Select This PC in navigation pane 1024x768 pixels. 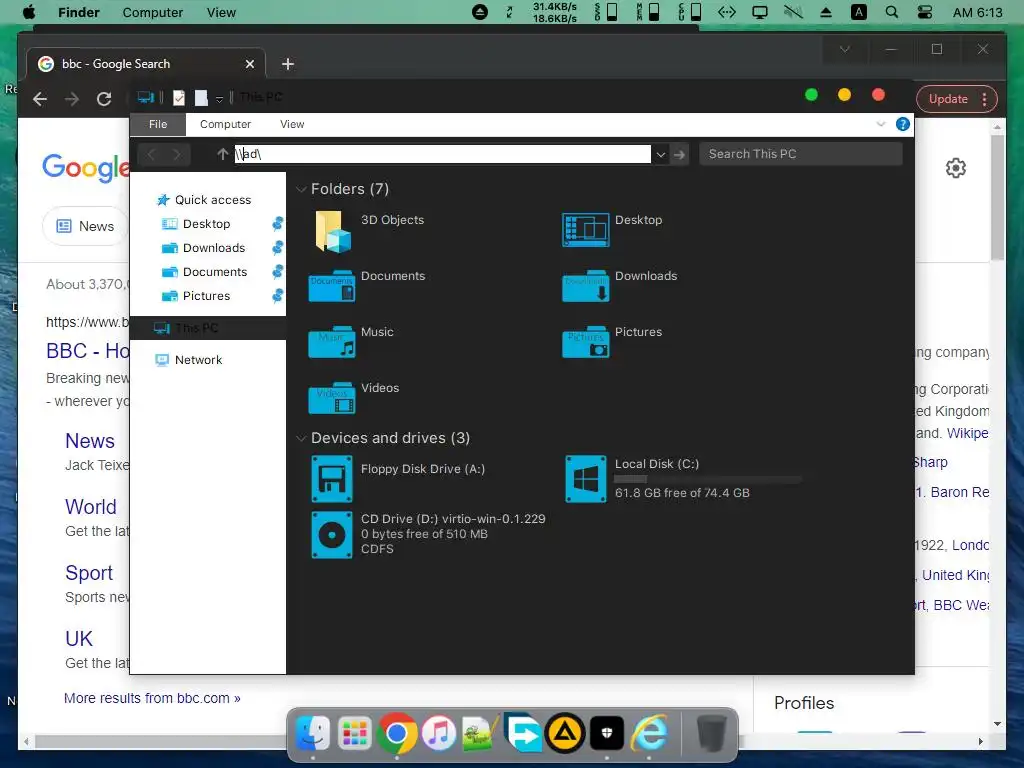208,328
